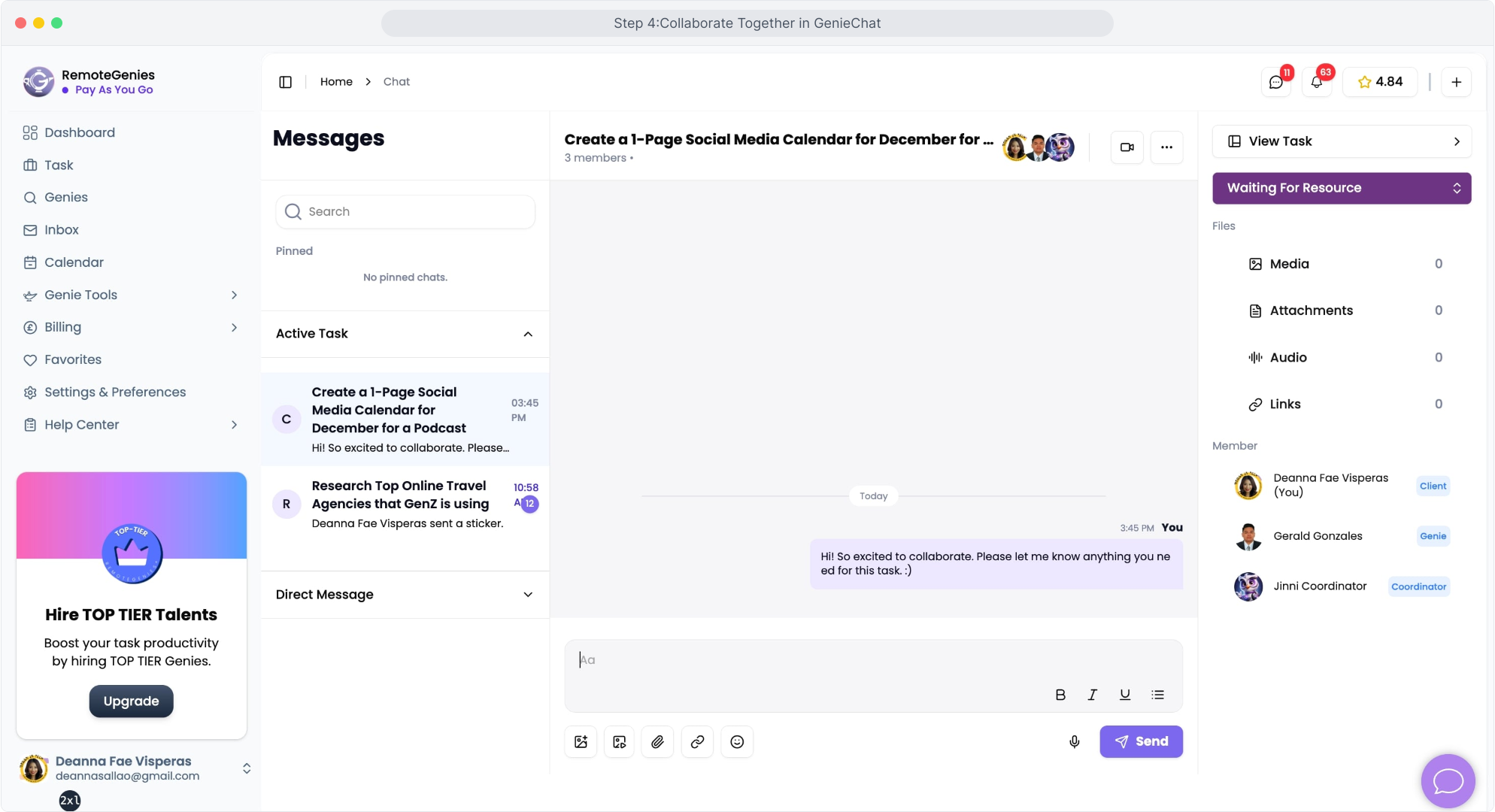Open the chat more options menu

coord(1166,147)
